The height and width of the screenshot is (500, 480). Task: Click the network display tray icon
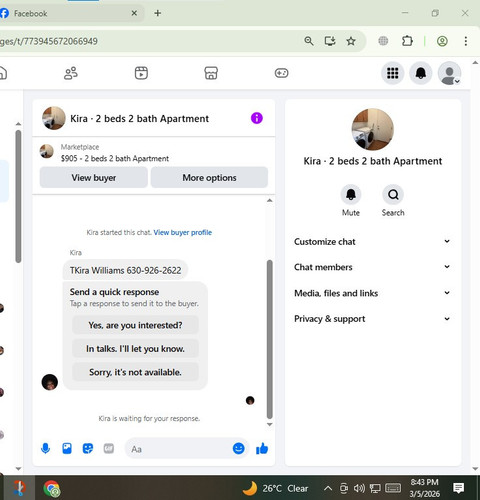point(375,488)
